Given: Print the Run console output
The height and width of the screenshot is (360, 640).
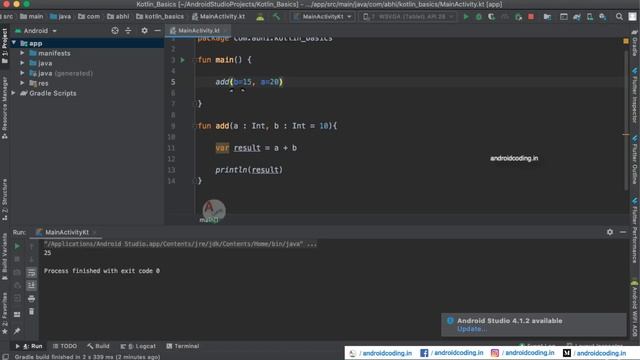Looking at the screenshot, I should [31, 299].
